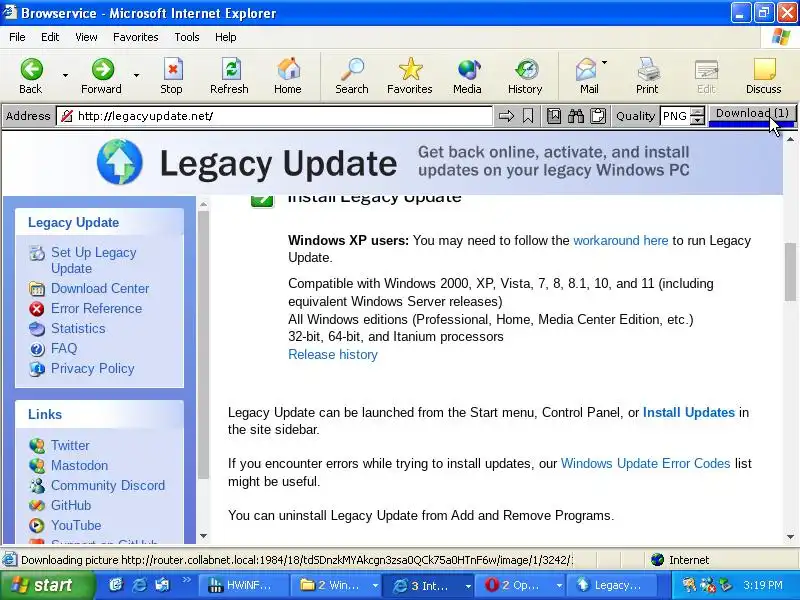Open the Mastodon link
800x600 pixels.
point(79,465)
